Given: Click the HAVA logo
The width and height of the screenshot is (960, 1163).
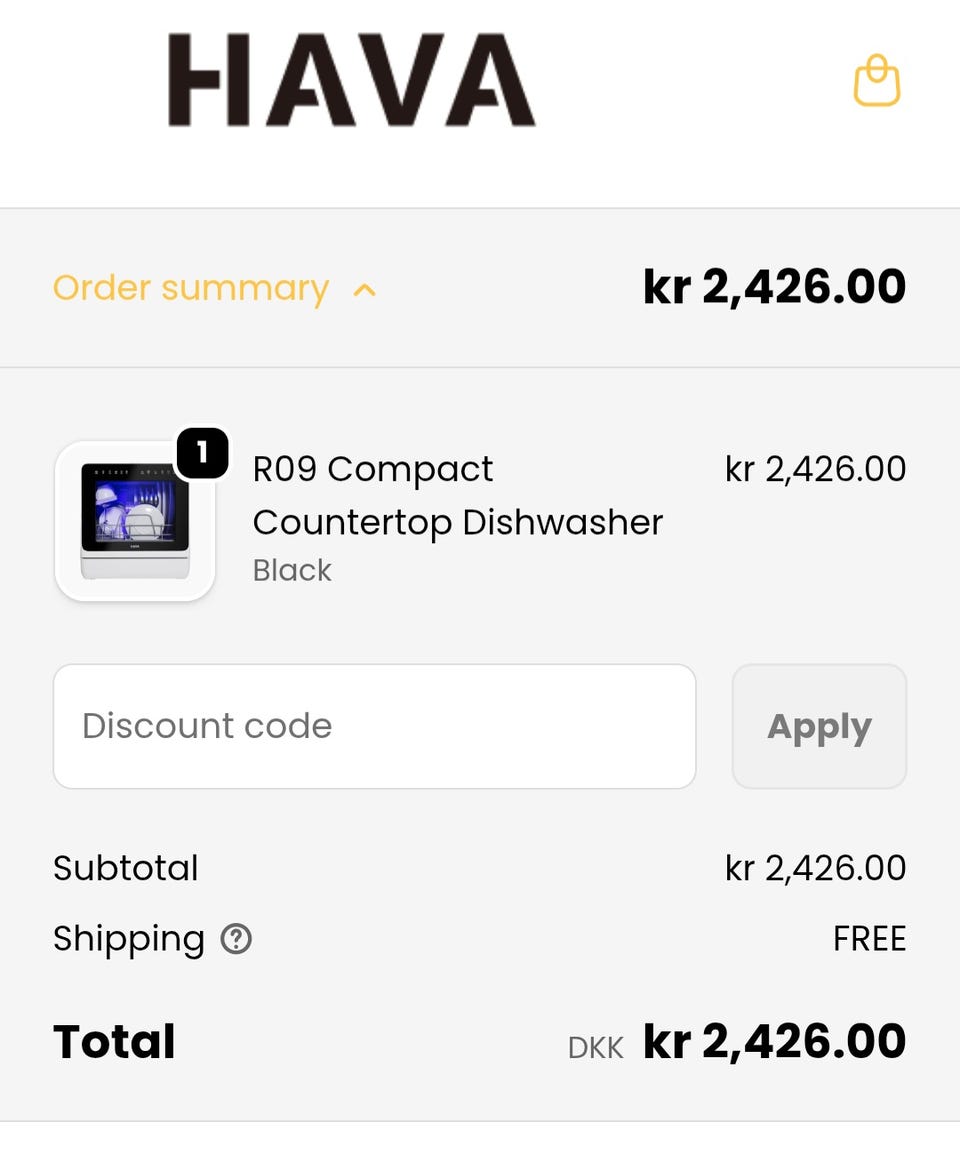Looking at the screenshot, I should point(352,80).
